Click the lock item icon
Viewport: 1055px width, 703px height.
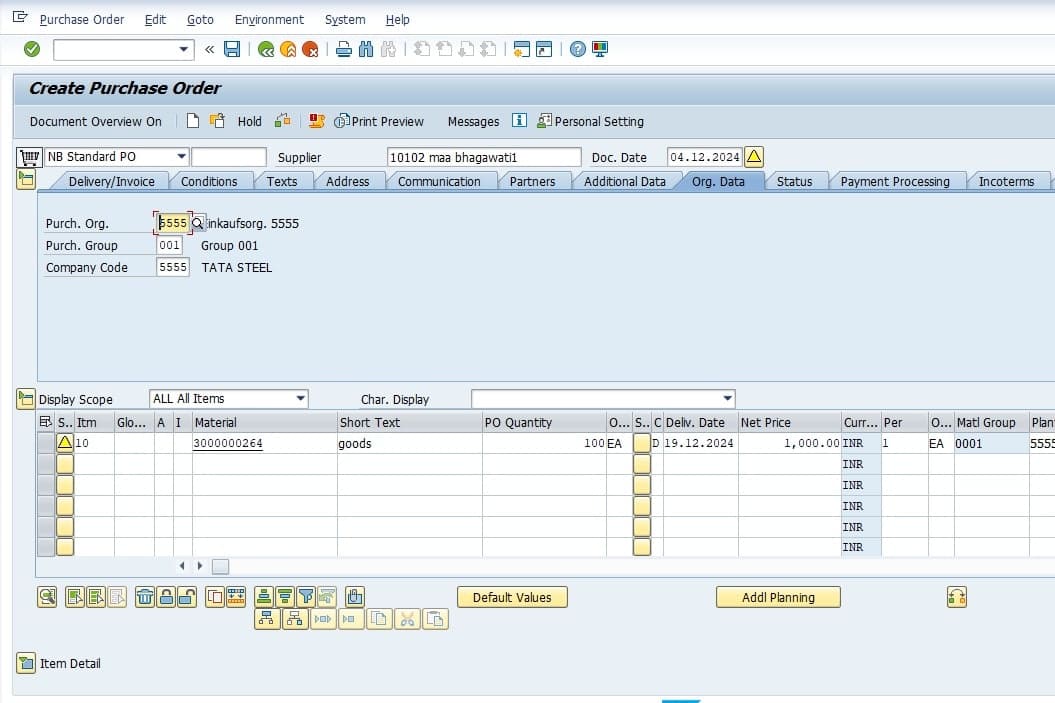point(166,597)
